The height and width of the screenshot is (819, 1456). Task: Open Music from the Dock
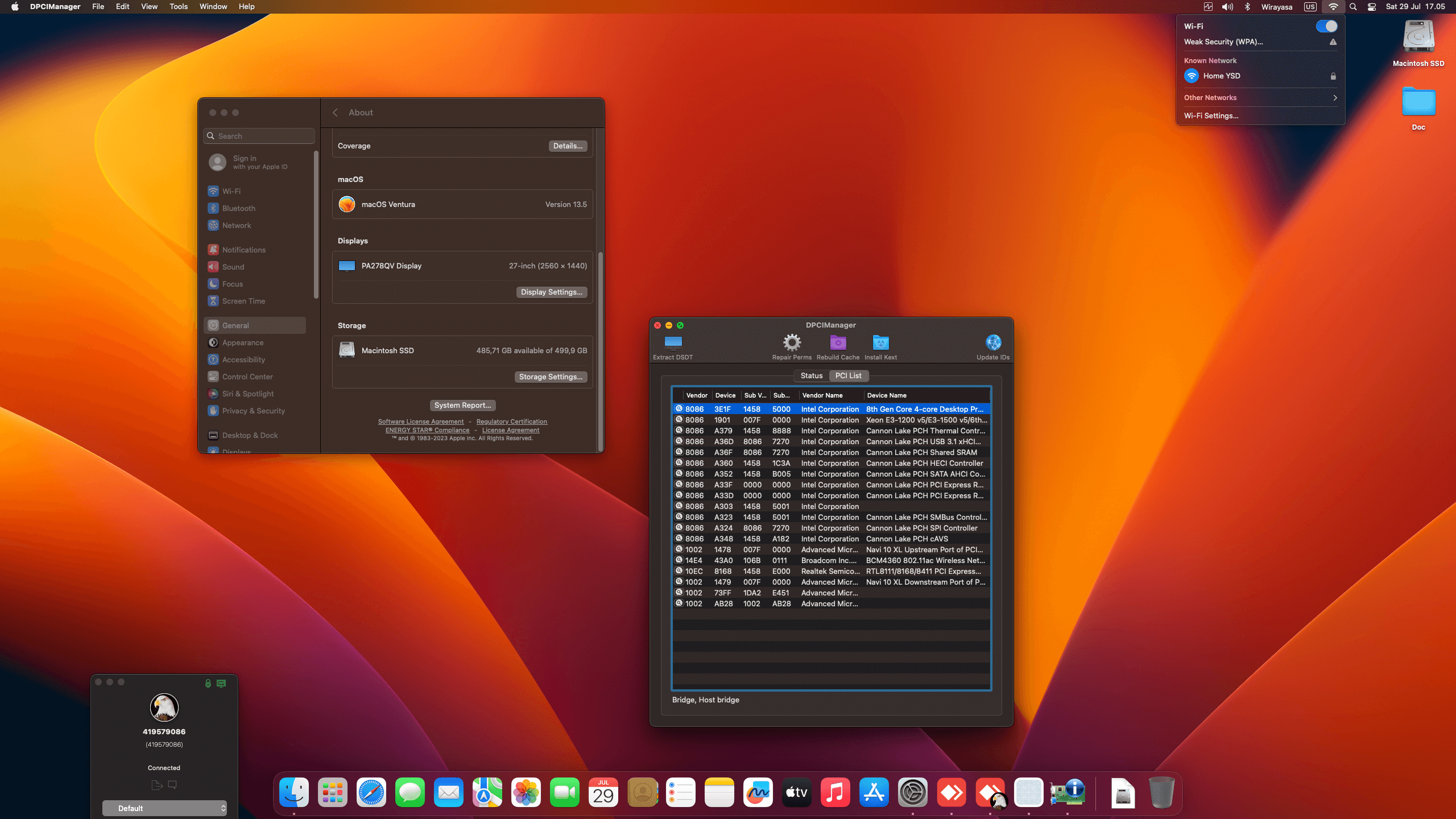pyautogui.click(x=835, y=792)
